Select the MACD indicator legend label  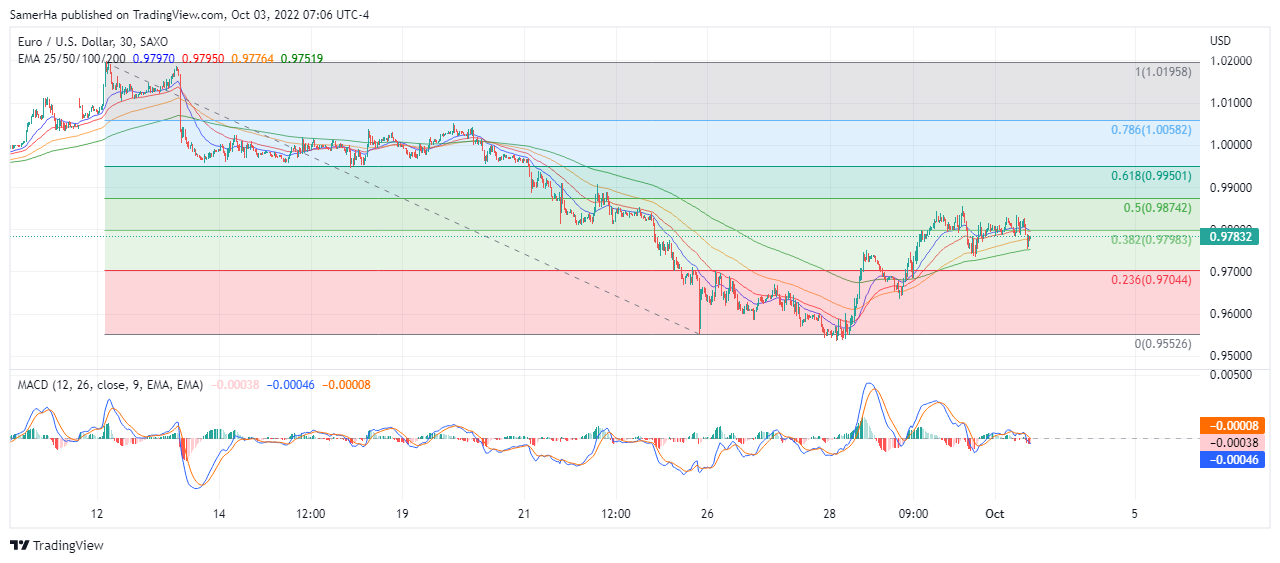coord(110,384)
